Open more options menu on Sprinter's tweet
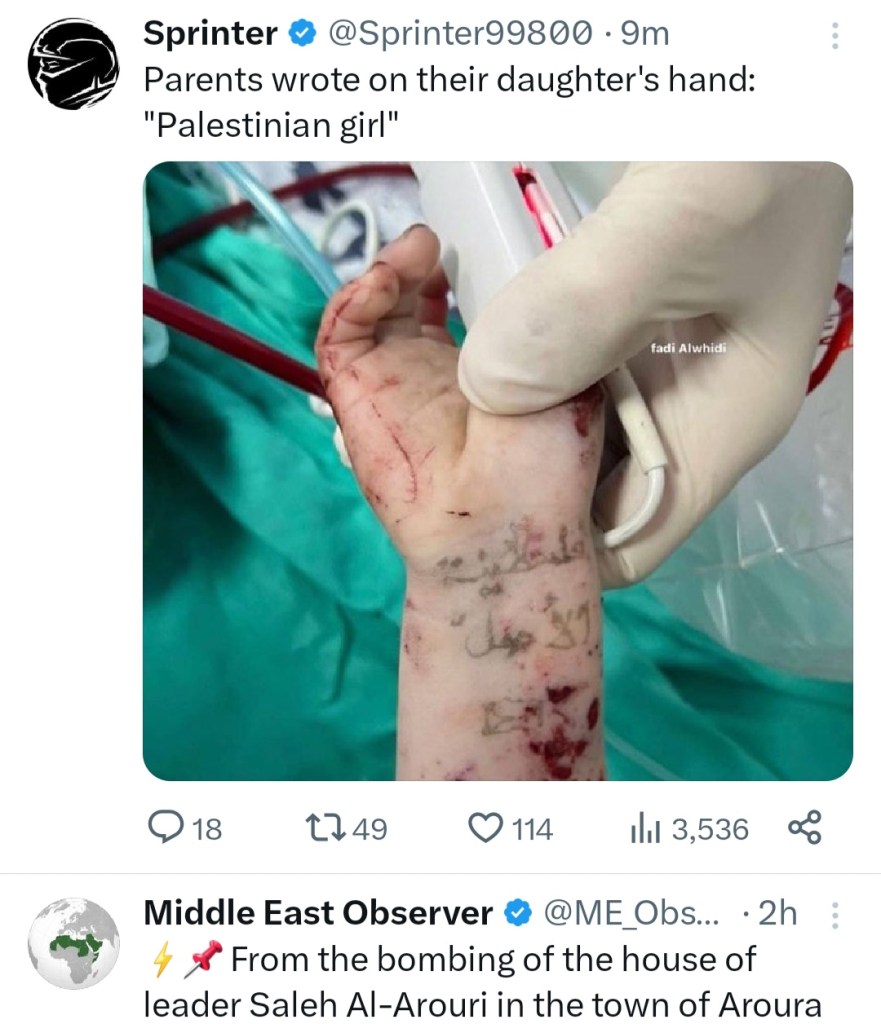881x1024 pixels. (836, 36)
